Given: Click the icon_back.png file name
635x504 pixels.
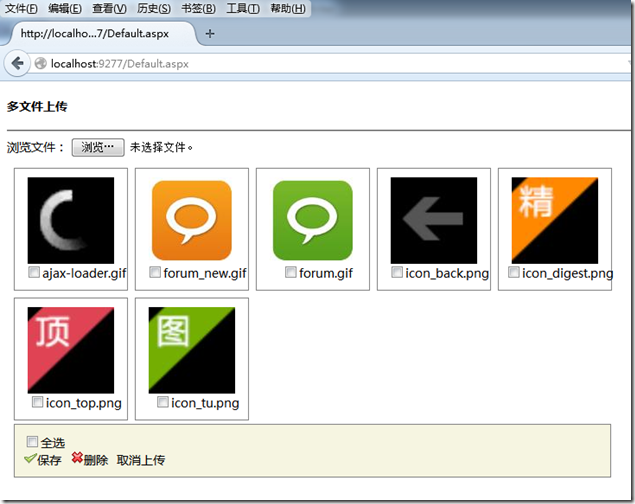Looking at the screenshot, I should pos(447,274).
